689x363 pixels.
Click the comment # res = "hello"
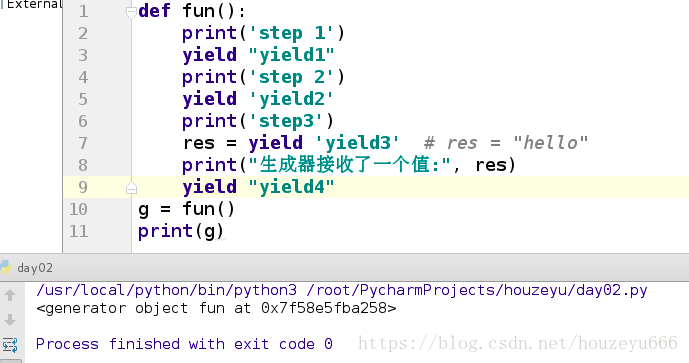tap(506, 143)
